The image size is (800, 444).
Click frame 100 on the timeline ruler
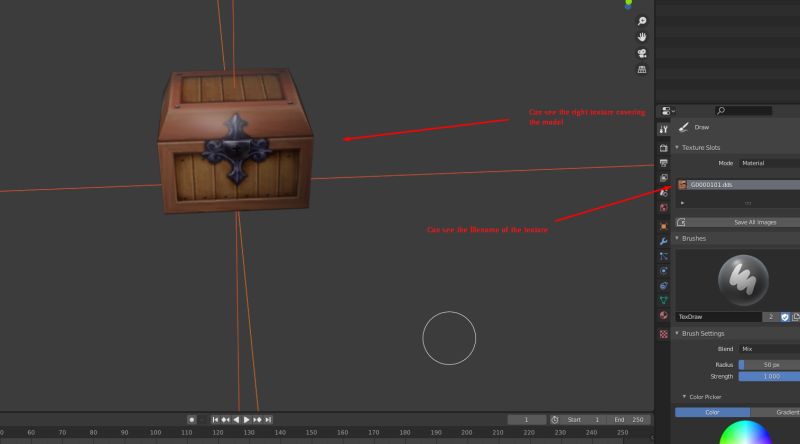tap(156, 432)
